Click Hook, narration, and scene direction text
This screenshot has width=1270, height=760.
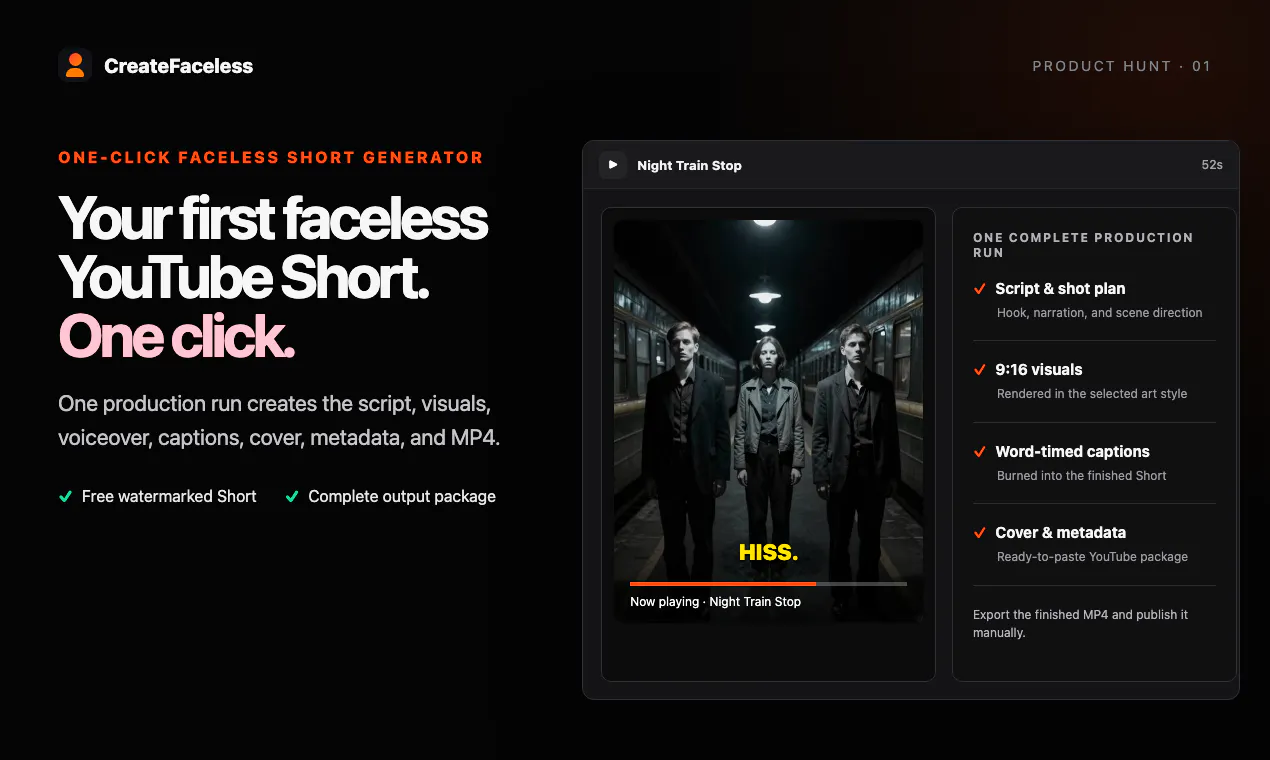tap(1099, 313)
